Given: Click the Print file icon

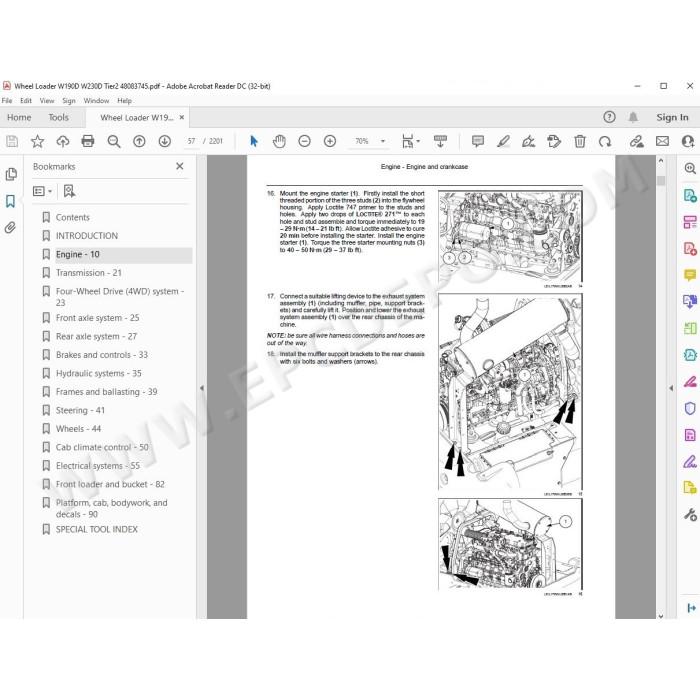Looking at the screenshot, I should pyautogui.click(x=88, y=142).
